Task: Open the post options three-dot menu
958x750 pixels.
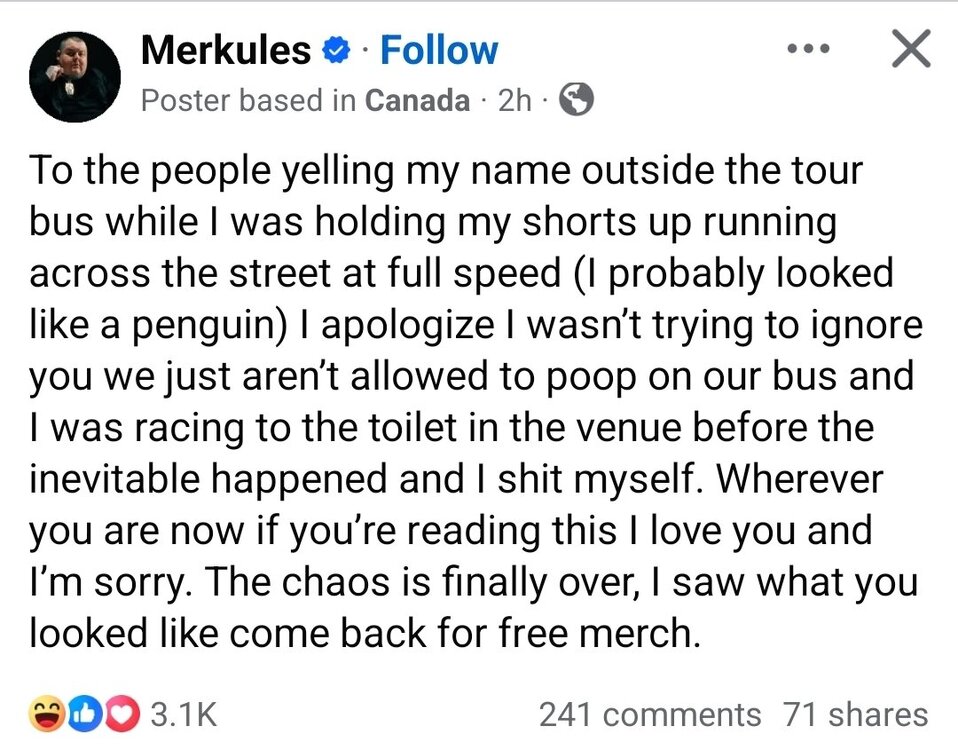Action: pos(811,48)
